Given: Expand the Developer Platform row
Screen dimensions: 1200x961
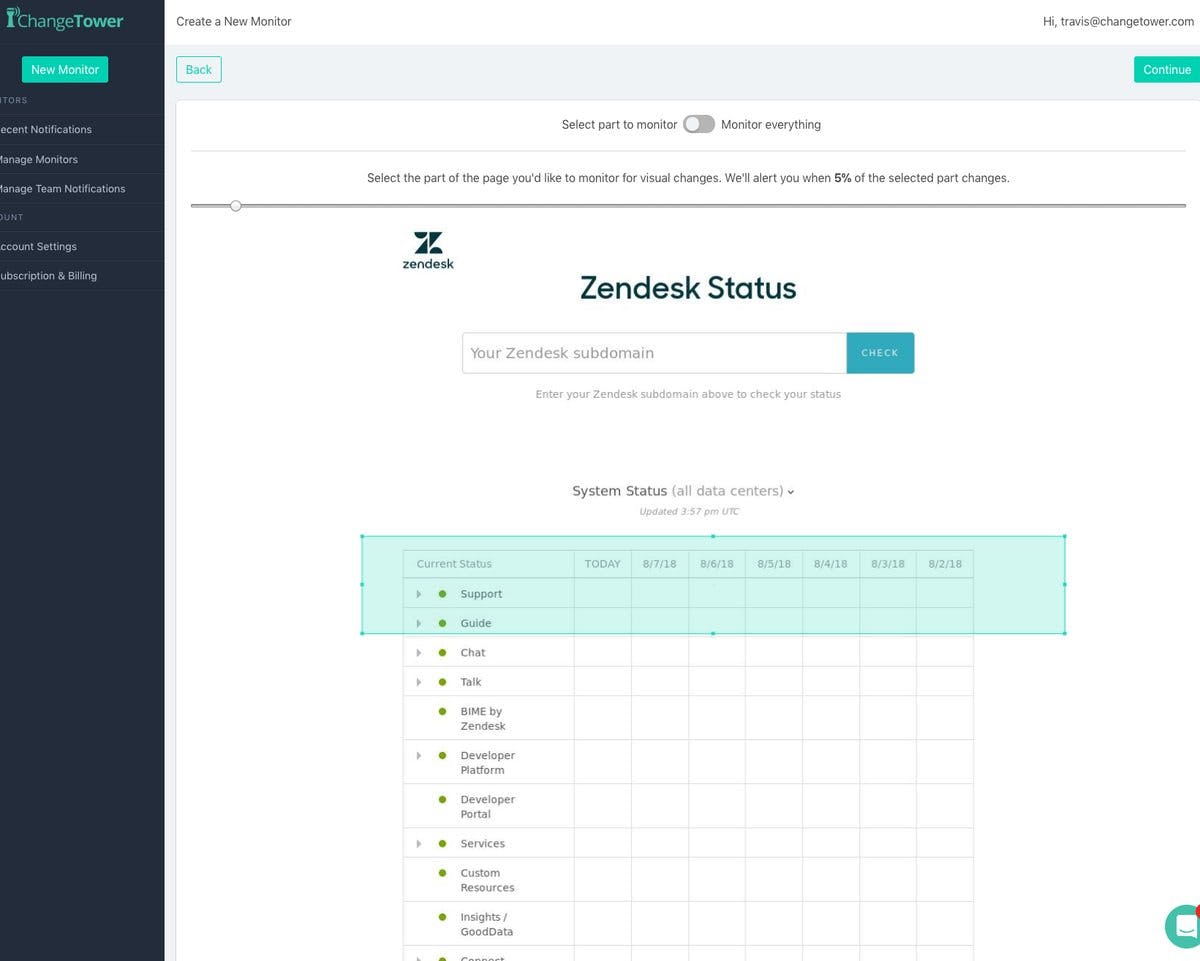Looking at the screenshot, I should (419, 756).
